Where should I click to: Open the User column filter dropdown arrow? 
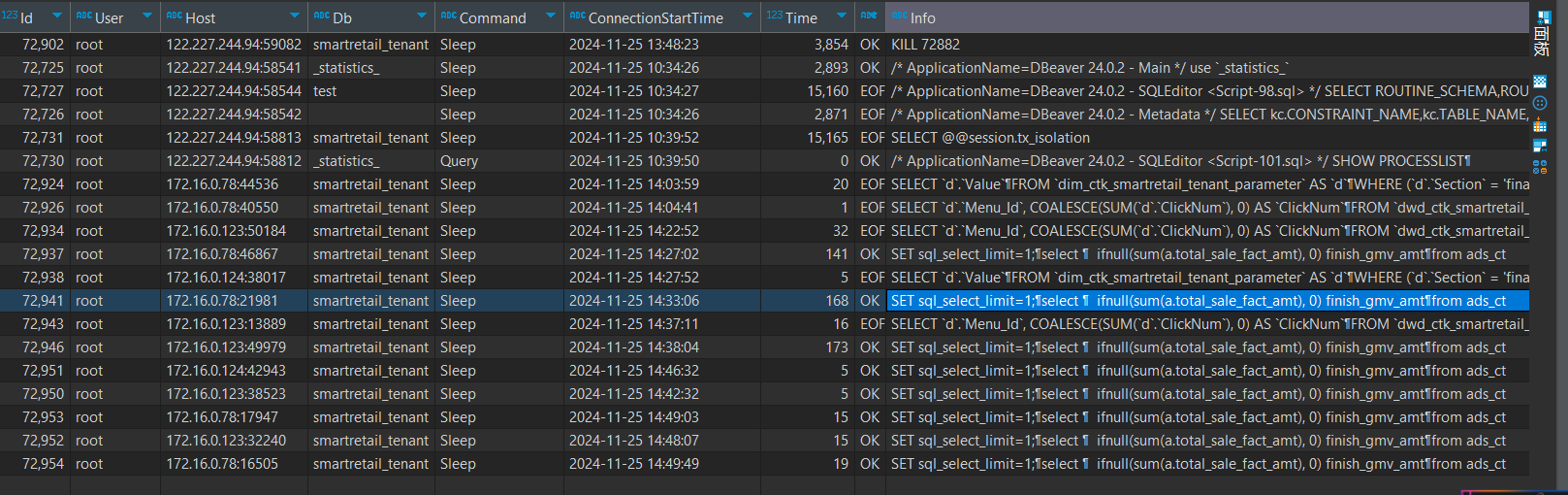pyautogui.click(x=147, y=16)
